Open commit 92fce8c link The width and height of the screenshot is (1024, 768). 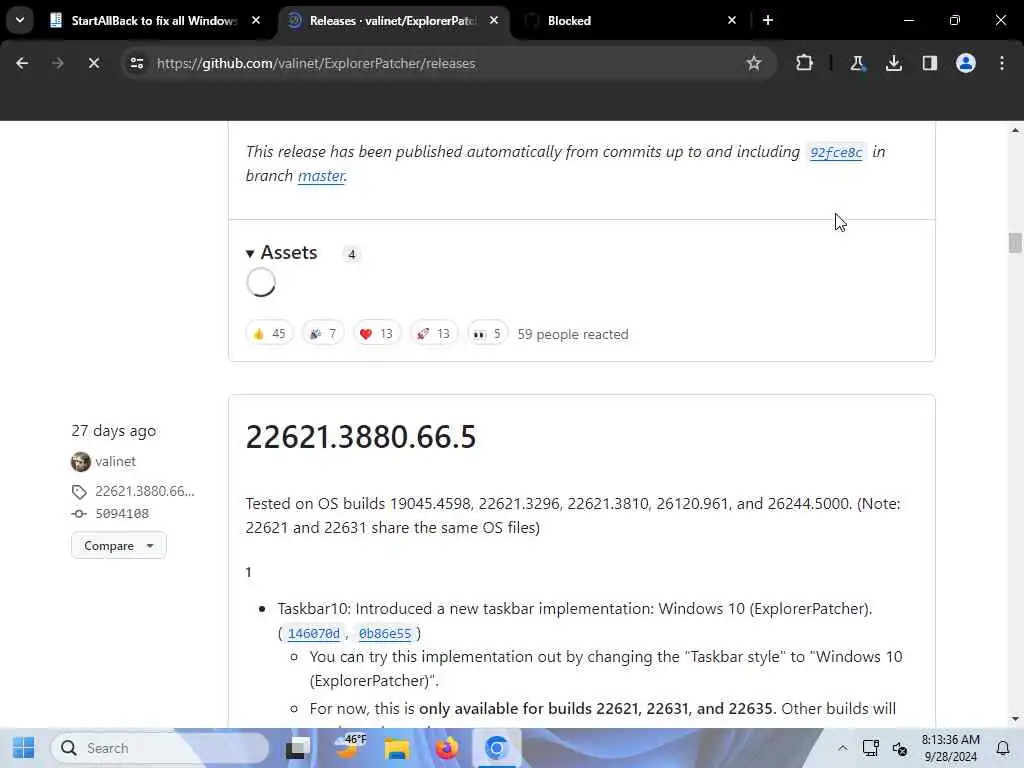point(836,152)
